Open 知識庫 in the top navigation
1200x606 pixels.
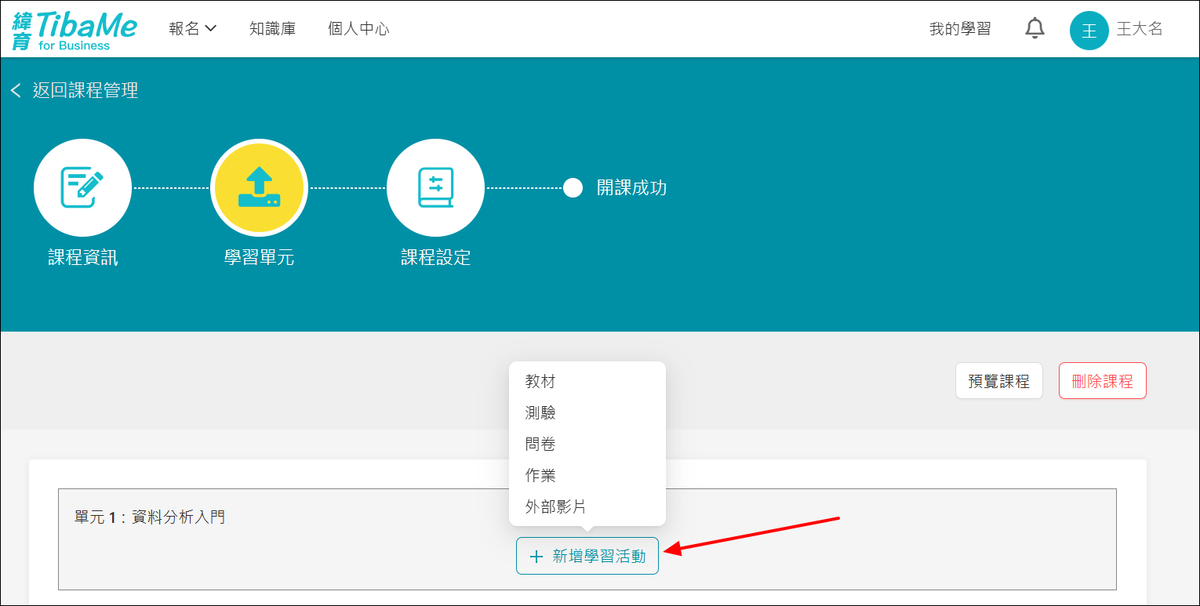tap(272, 29)
